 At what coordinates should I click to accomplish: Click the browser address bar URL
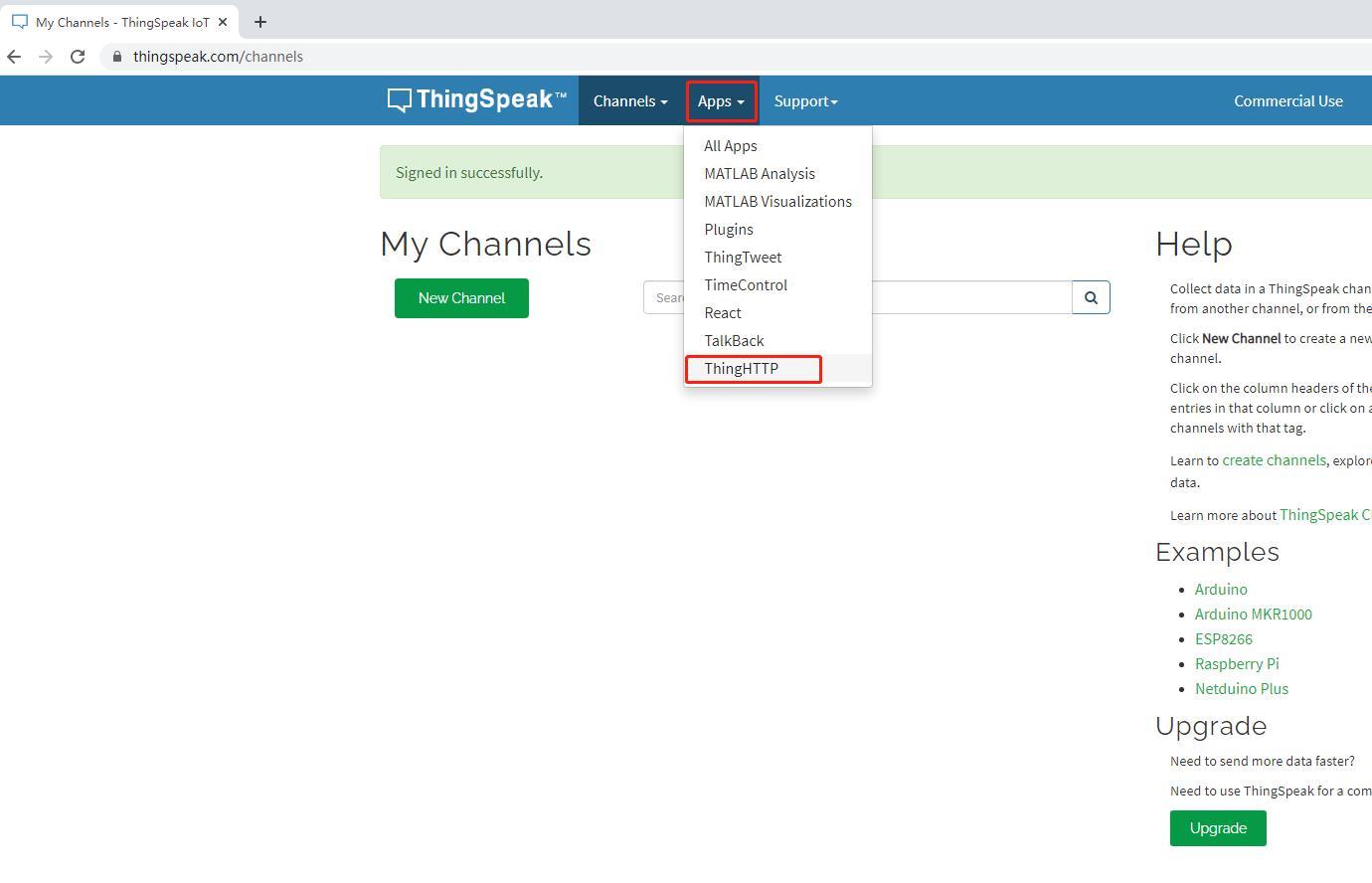click(218, 57)
